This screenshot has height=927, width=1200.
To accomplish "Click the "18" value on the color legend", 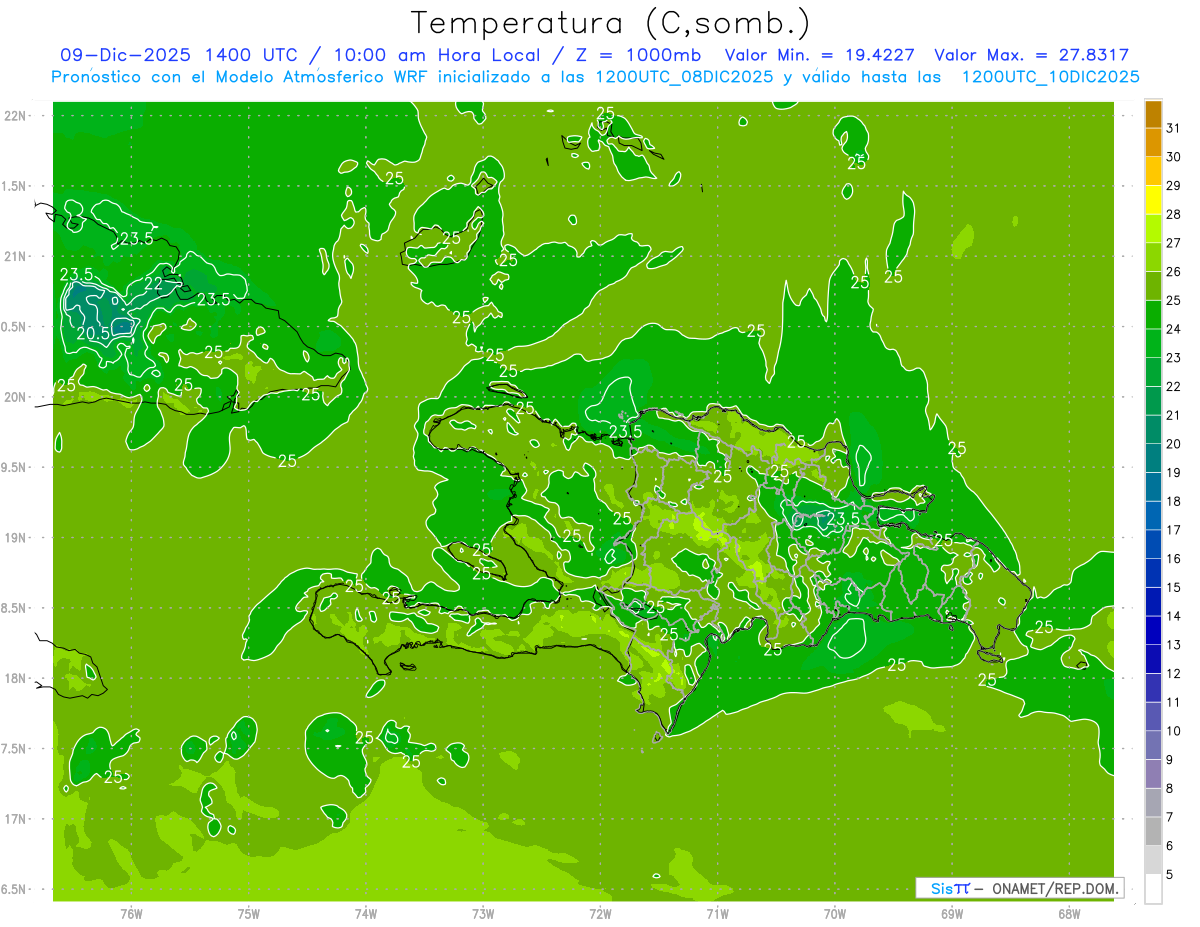I will pos(1174,501).
